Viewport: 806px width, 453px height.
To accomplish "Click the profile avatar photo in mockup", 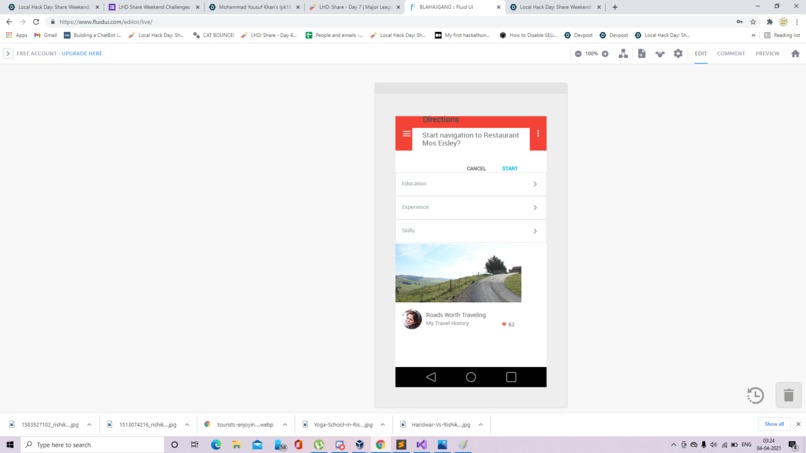I will click(x=412, y=319).
